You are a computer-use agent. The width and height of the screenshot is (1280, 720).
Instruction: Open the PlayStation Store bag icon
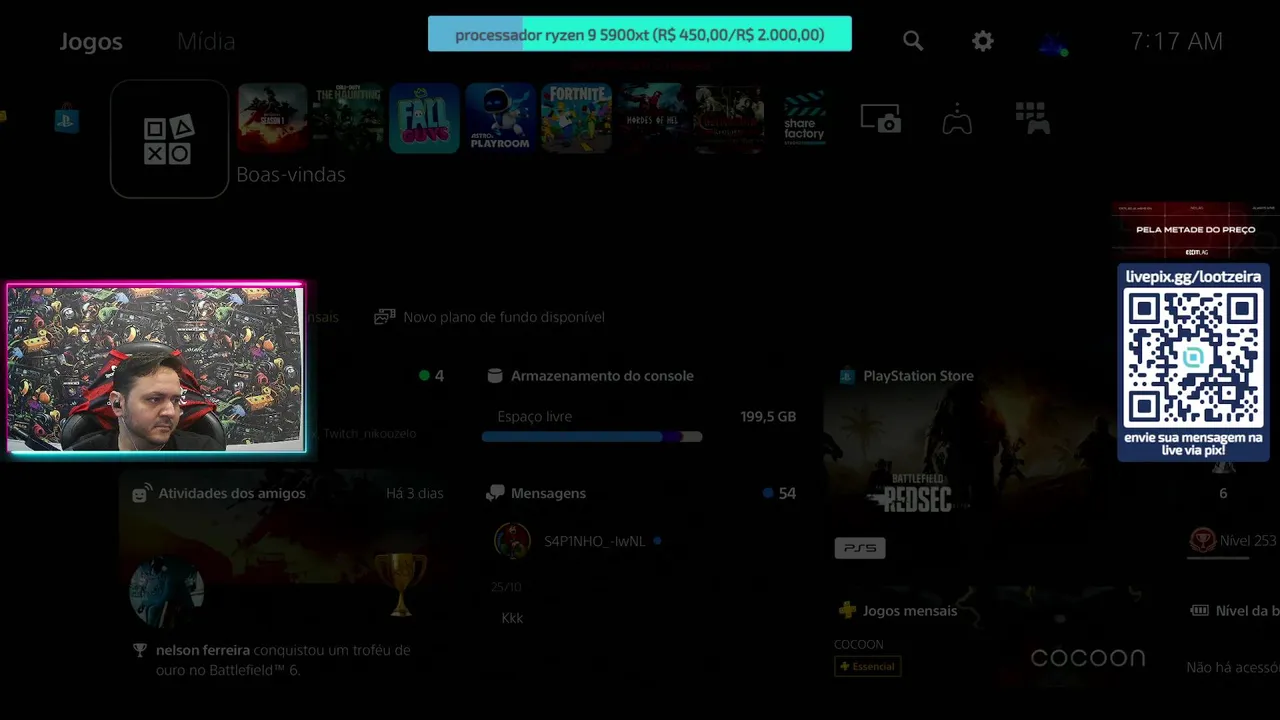pos(67,120)
